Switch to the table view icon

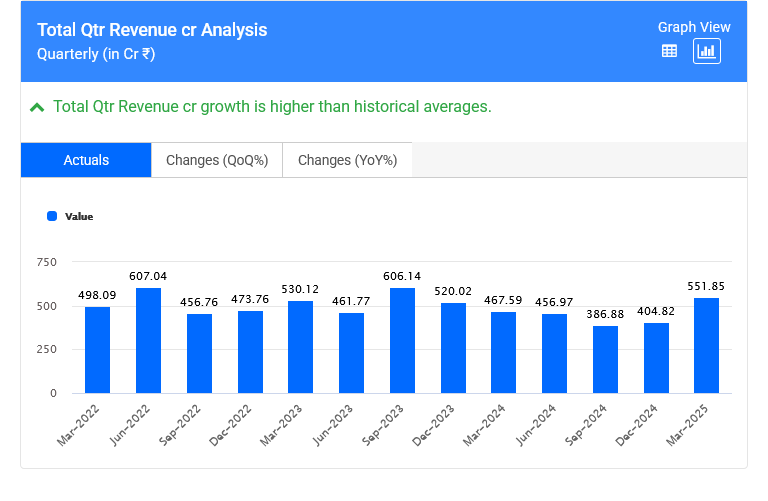pyautogui.click(x=670, y=51)
